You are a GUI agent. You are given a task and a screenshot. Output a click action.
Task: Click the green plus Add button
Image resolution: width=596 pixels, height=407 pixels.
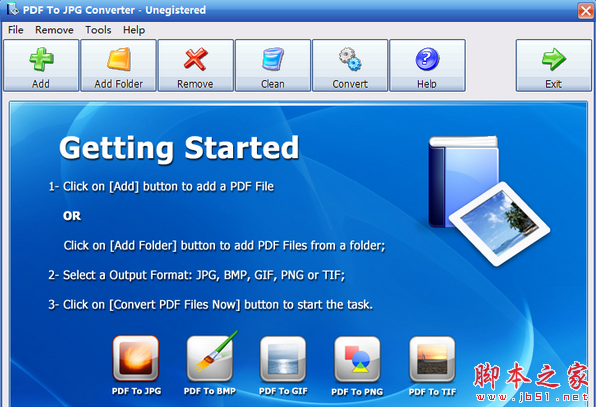click(x=41, y=65)
